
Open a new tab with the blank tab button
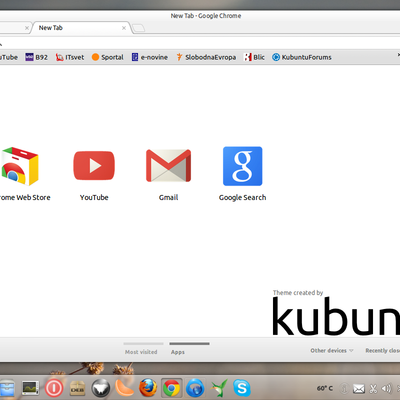[139, 28]
